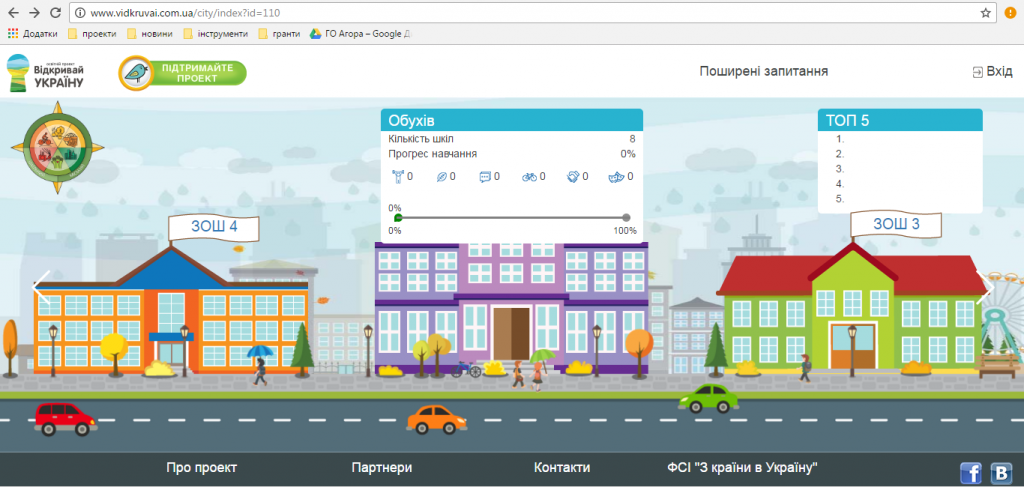
Task: Open the Контакти footer link
Action: 562,467
